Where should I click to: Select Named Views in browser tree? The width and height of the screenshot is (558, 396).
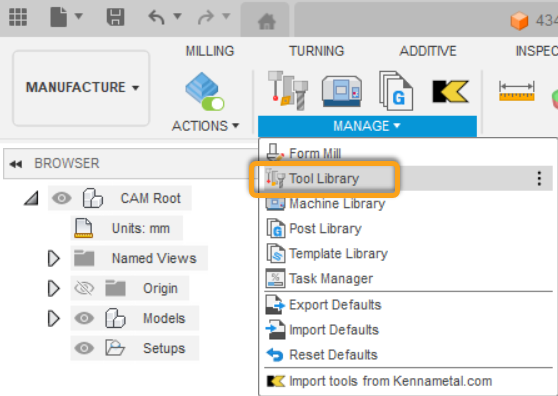(x=154, y=258)
